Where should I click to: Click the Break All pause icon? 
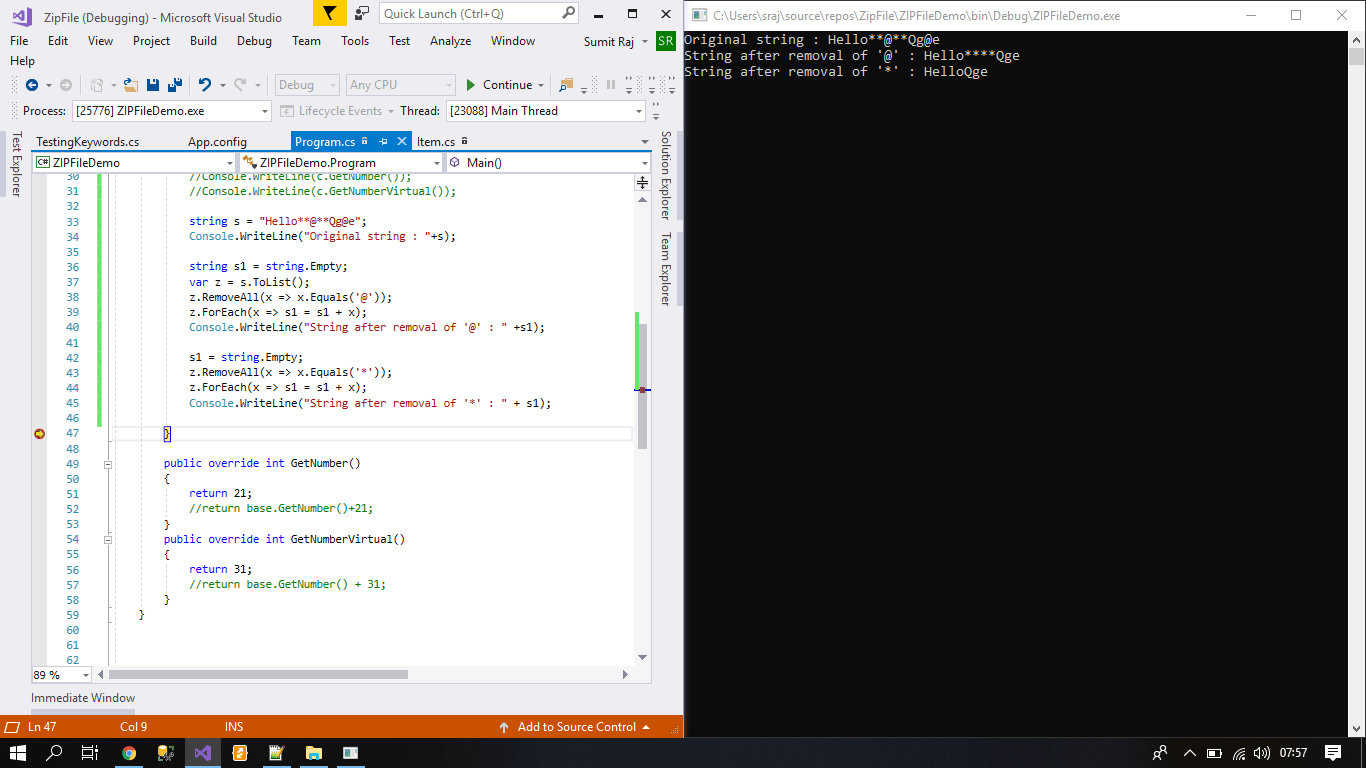(x=611, y=85)
